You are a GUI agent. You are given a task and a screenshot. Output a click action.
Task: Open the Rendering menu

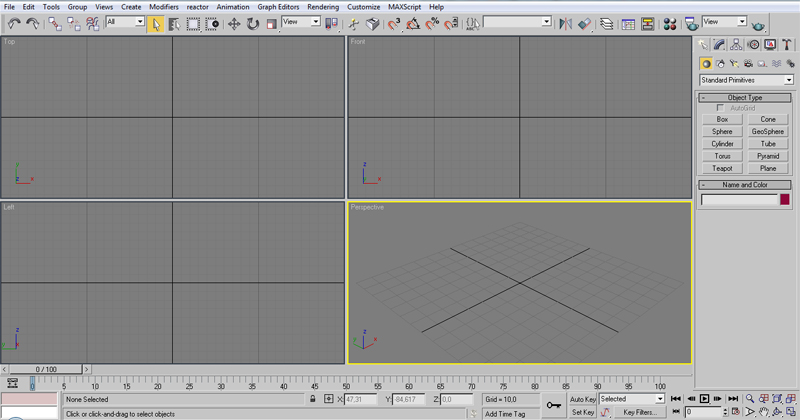pyautogui.click(x=323, y=7)
